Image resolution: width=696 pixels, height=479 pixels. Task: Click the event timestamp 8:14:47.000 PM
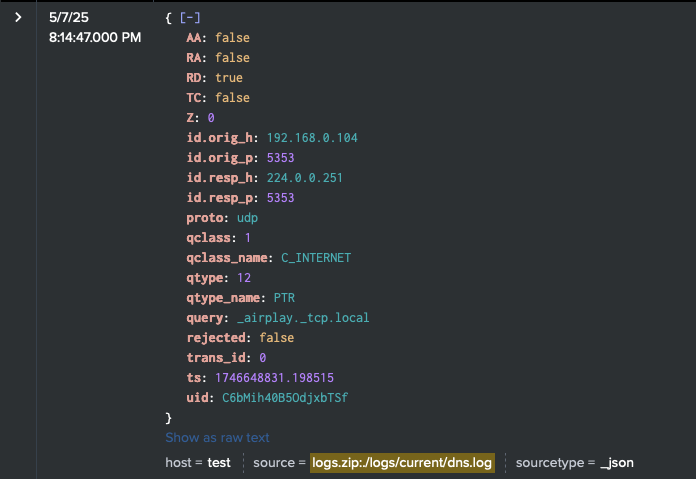[95, 37]
